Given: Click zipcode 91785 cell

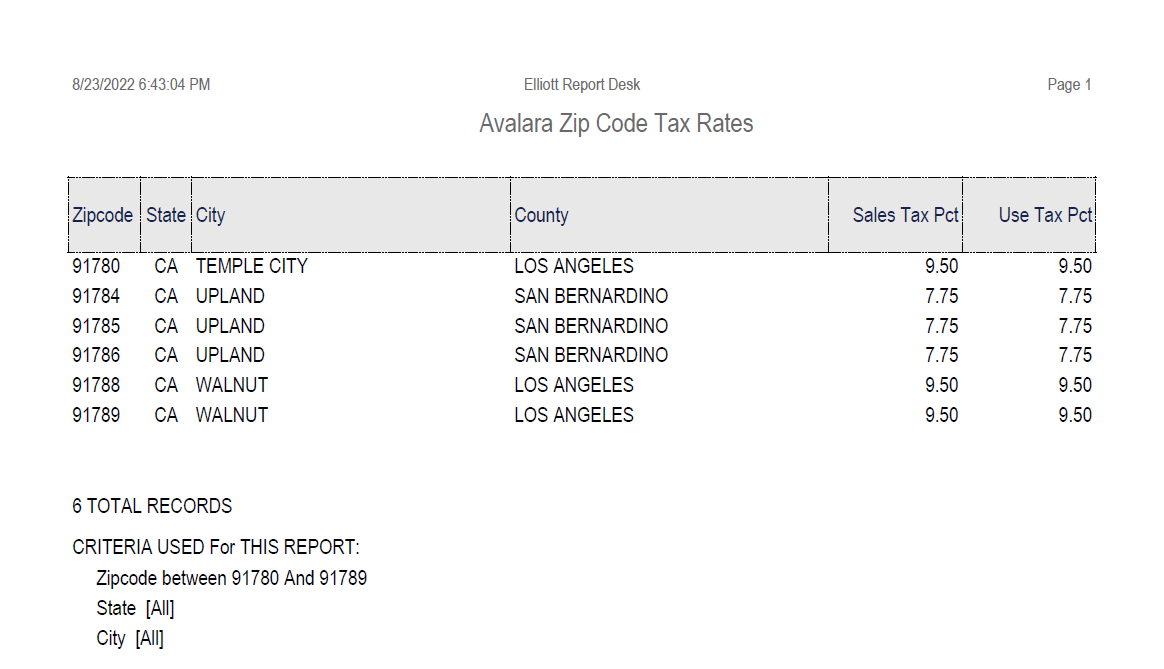Looking at the screenshot, I should [96, 326].
